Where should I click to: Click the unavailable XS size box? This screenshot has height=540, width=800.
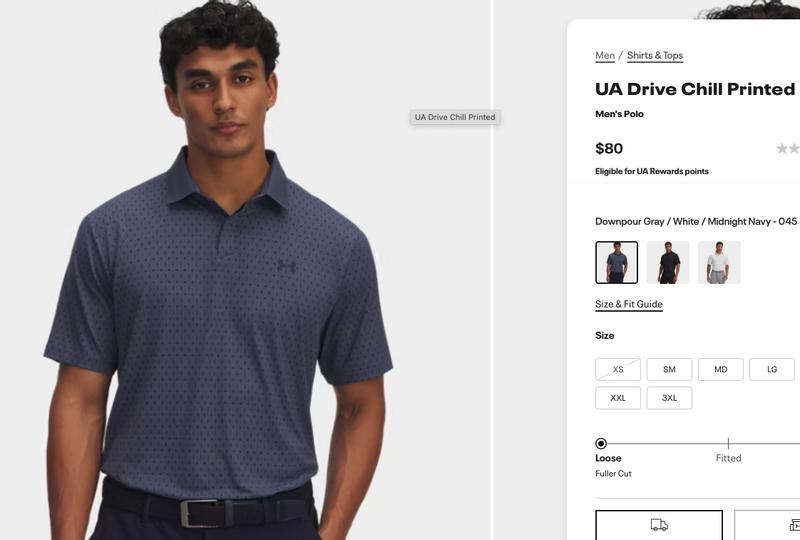point(618,370)
